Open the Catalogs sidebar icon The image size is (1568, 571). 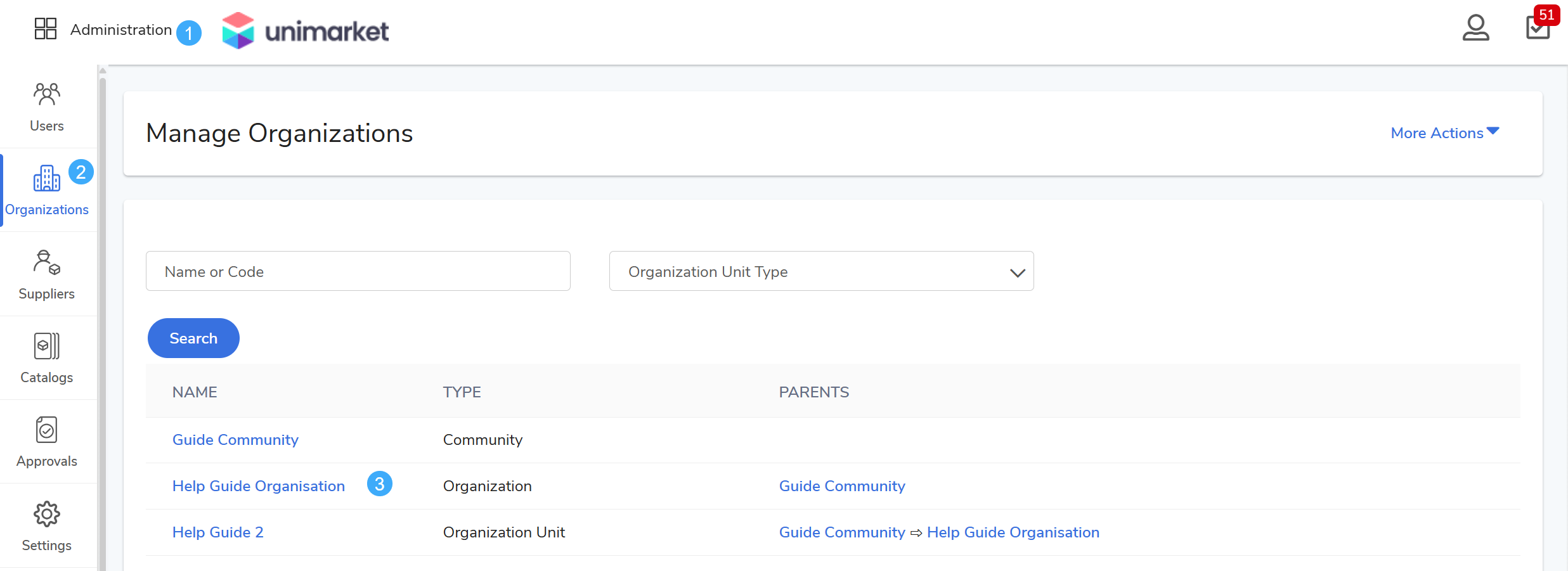tap(47, 346)
